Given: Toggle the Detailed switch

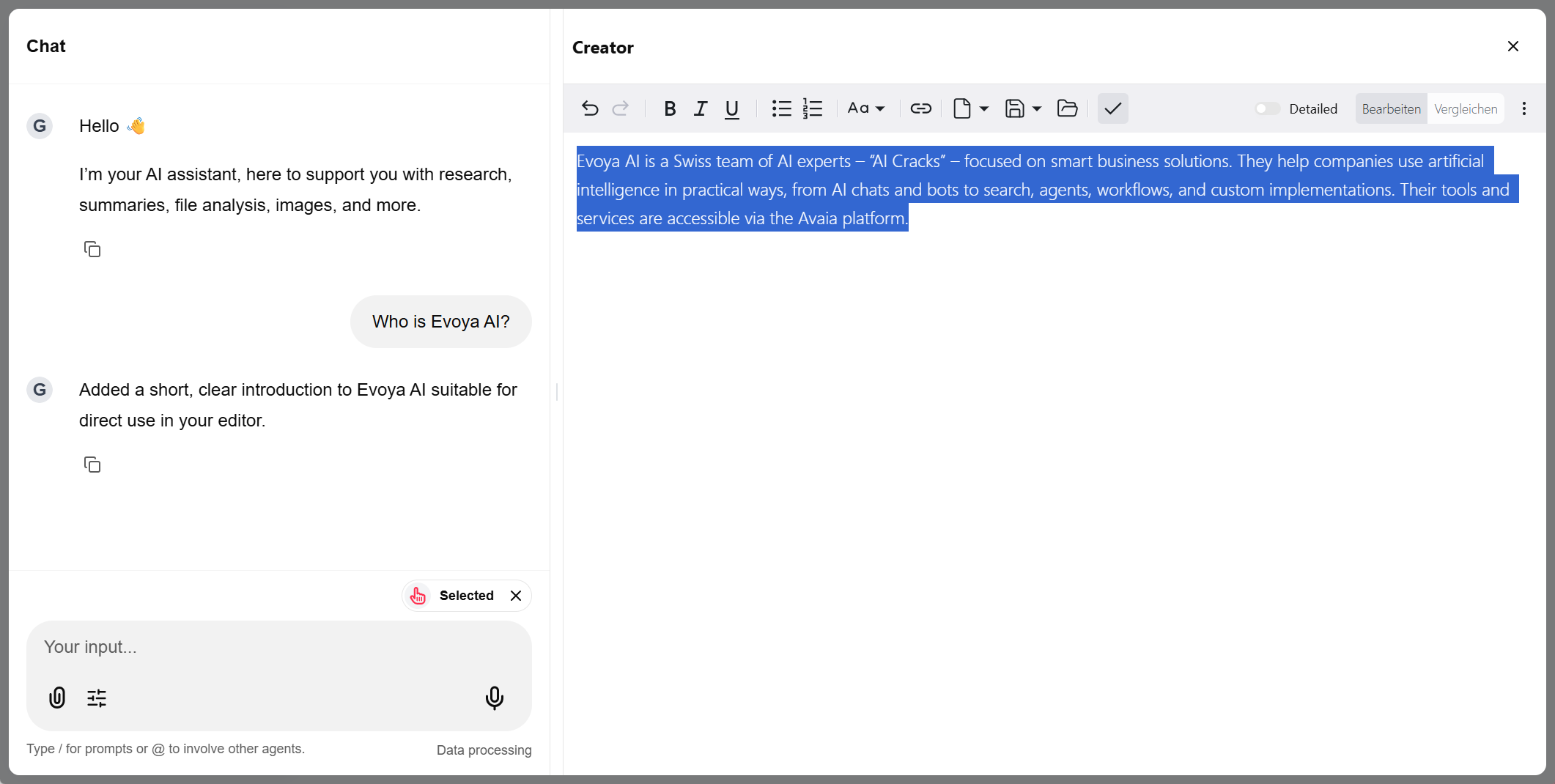Looking at the screenshot, I should [x=1268, y=108].
